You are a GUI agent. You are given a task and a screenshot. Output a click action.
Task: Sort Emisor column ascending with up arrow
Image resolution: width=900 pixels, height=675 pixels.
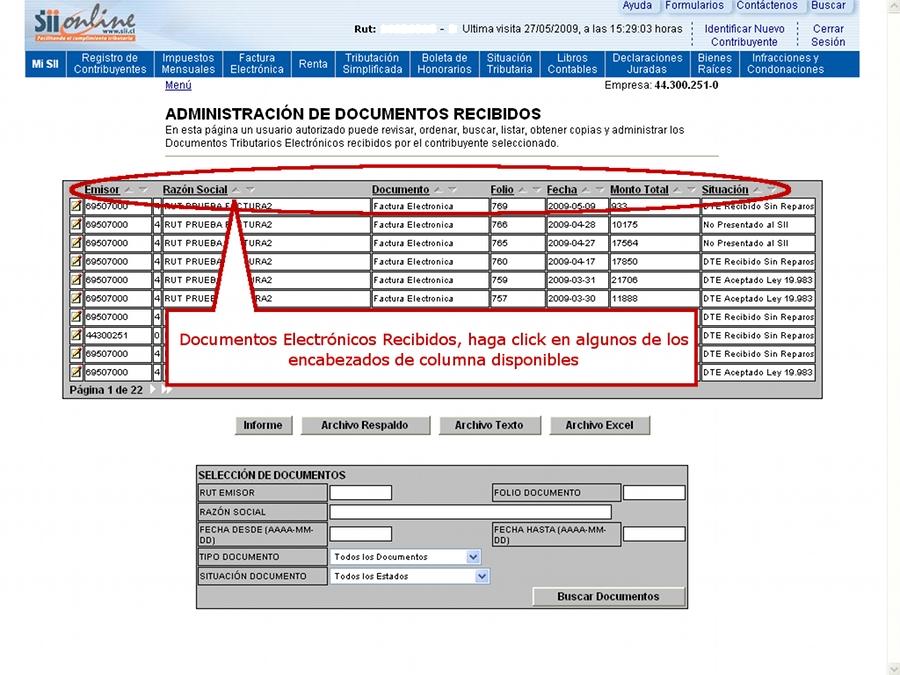128,190
